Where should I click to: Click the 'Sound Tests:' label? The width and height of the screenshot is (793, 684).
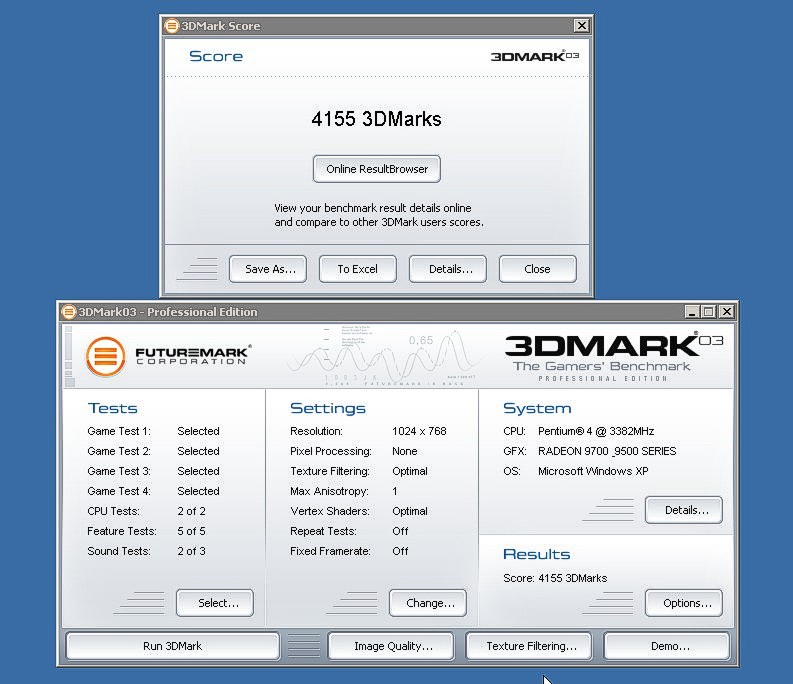coord(119,551)
